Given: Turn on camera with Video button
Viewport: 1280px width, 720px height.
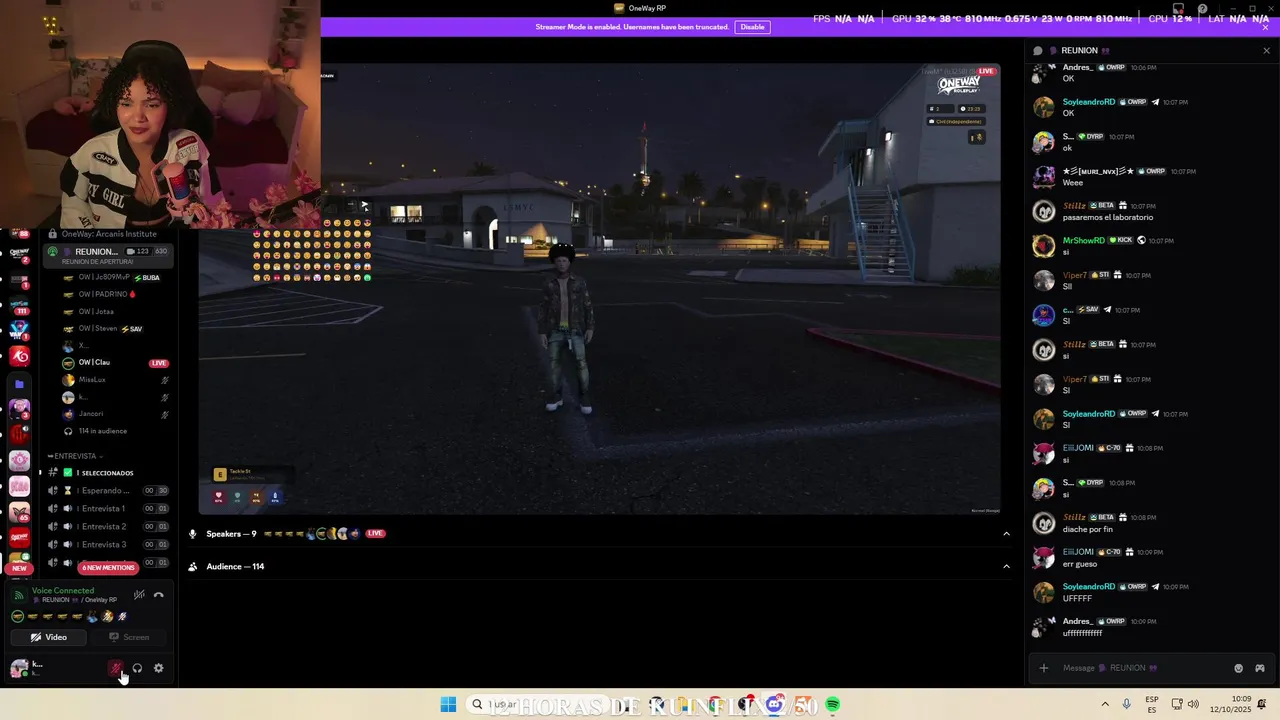Looking at the screenshot, I should tap(48, 637).
